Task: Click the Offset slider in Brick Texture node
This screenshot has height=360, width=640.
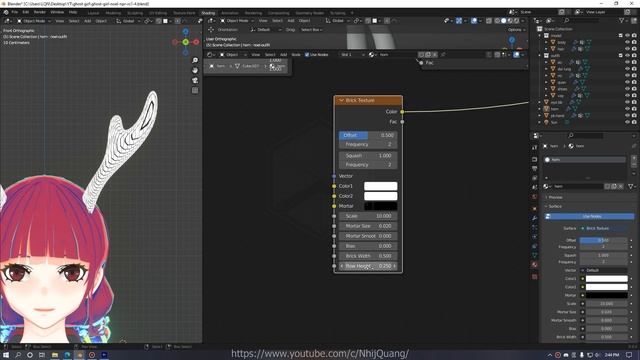Action: point(368,135)
